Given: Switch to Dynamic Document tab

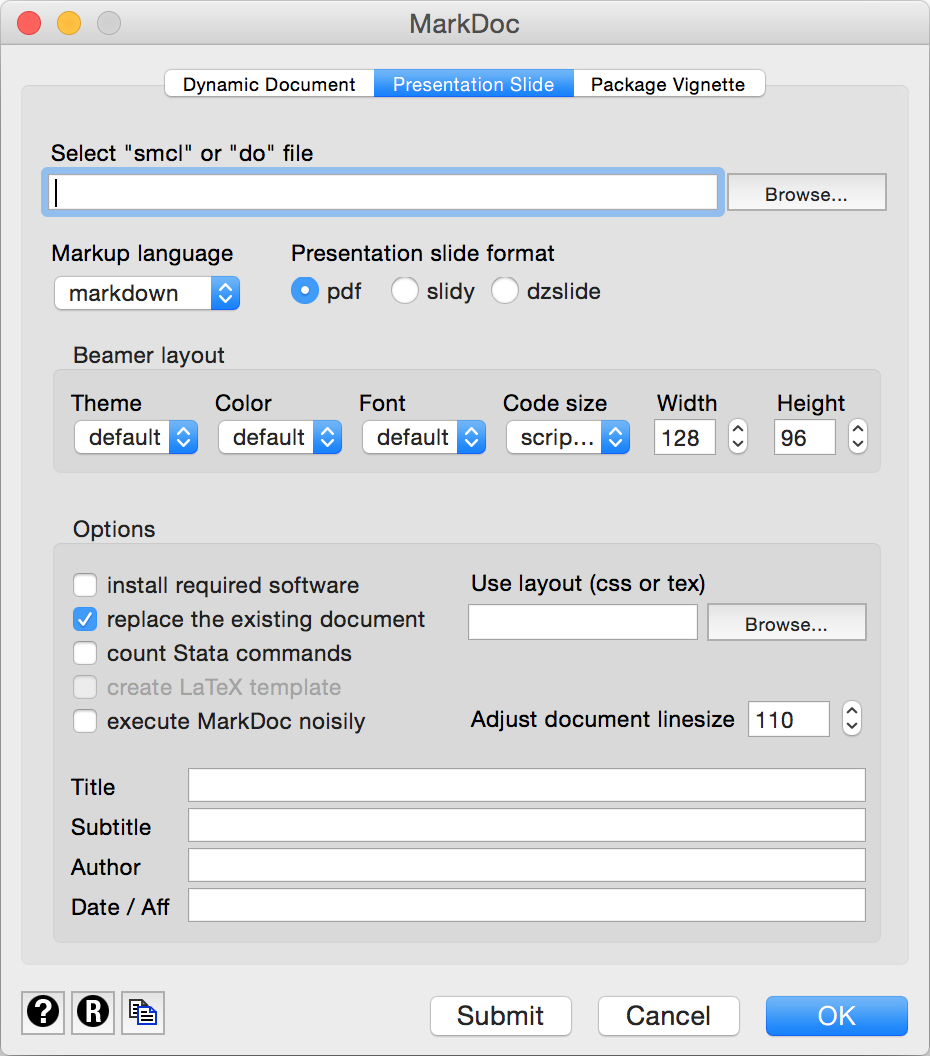Looking at the screenshot, I should [x=269, y=84].
